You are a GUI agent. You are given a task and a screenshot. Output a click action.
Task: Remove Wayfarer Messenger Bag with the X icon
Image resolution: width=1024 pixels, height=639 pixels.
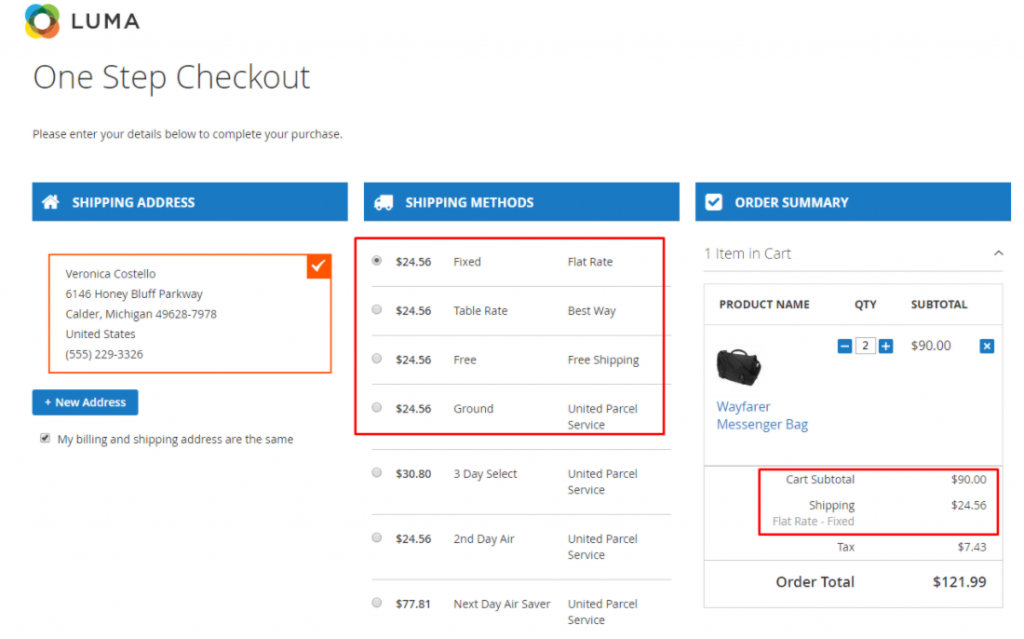pos(986,346)
